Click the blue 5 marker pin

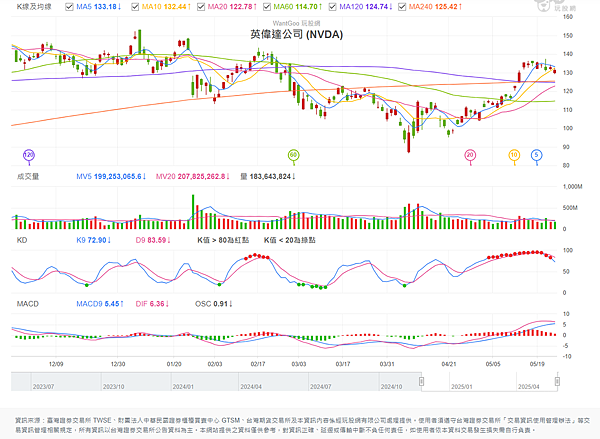click(x=536, y=156)
